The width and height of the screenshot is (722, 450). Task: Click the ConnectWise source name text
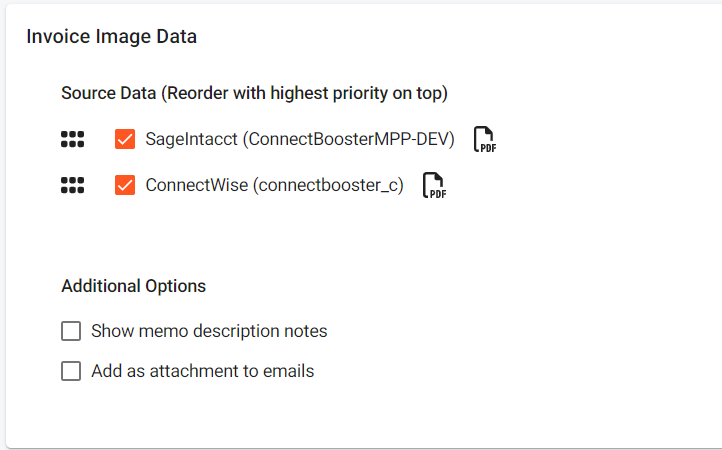[195, 185]
